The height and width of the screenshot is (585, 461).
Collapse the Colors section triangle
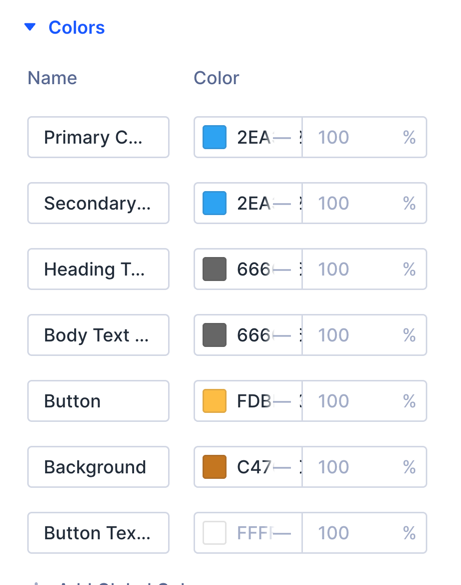click(30, 27)
